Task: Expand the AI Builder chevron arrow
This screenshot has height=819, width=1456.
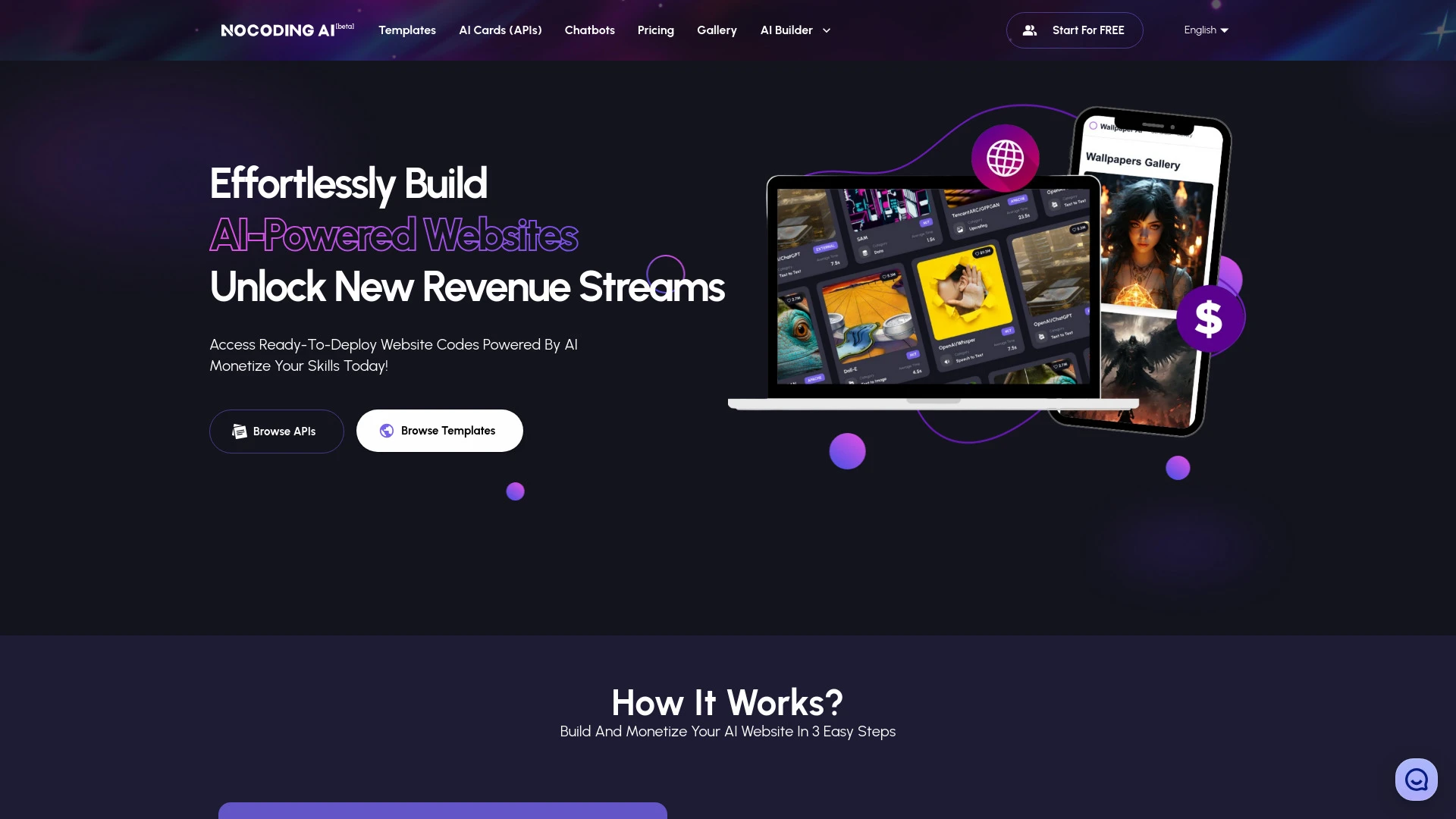Action: tap(826, 30)
